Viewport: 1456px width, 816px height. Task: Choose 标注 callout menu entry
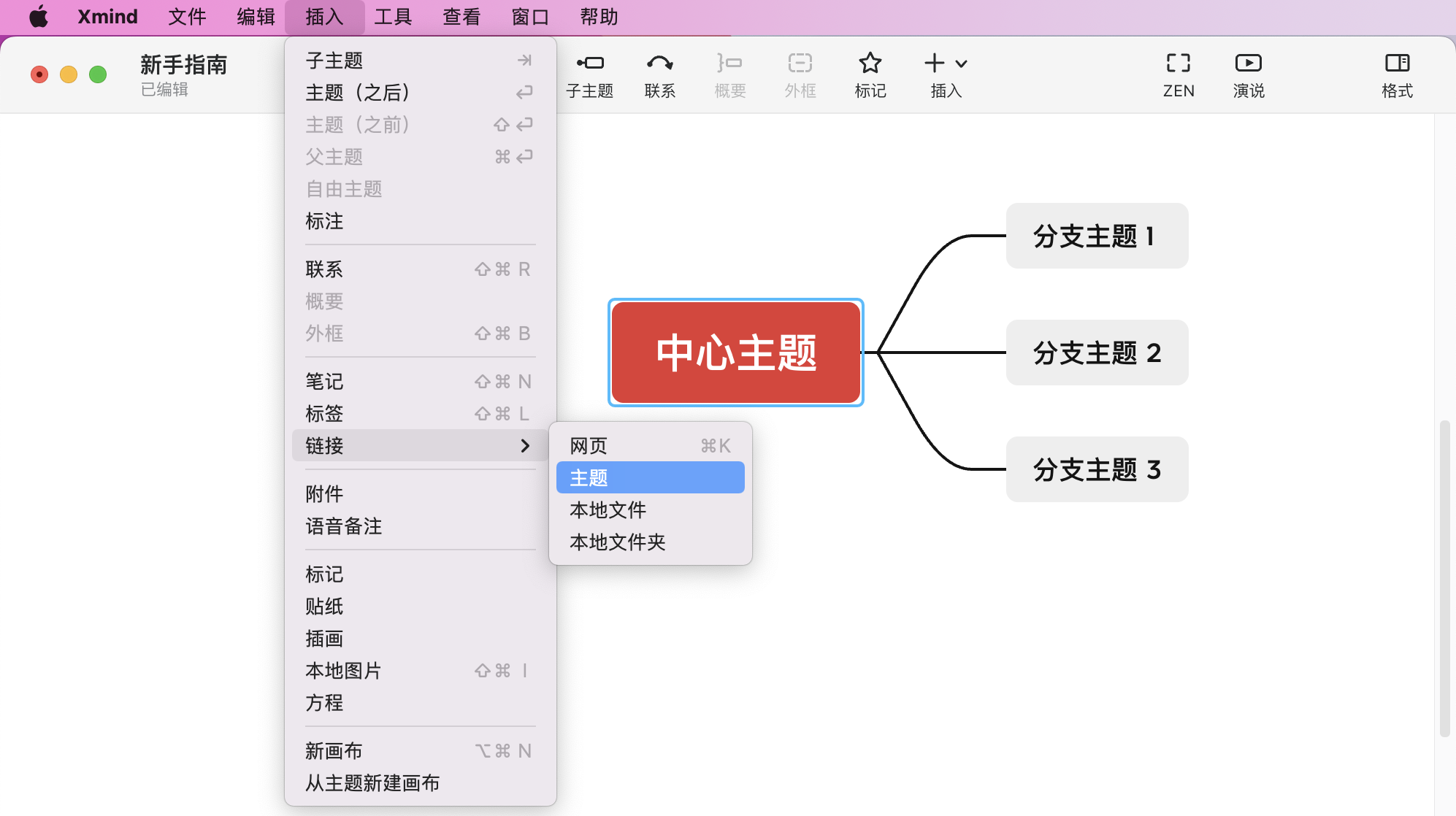(x=420, y=221)
